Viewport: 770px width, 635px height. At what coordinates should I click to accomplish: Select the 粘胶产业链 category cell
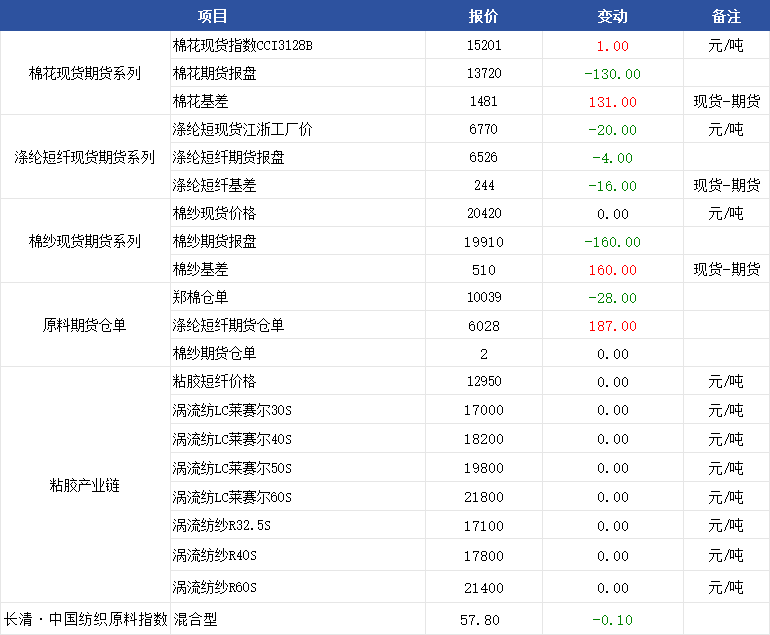[85, 485]
